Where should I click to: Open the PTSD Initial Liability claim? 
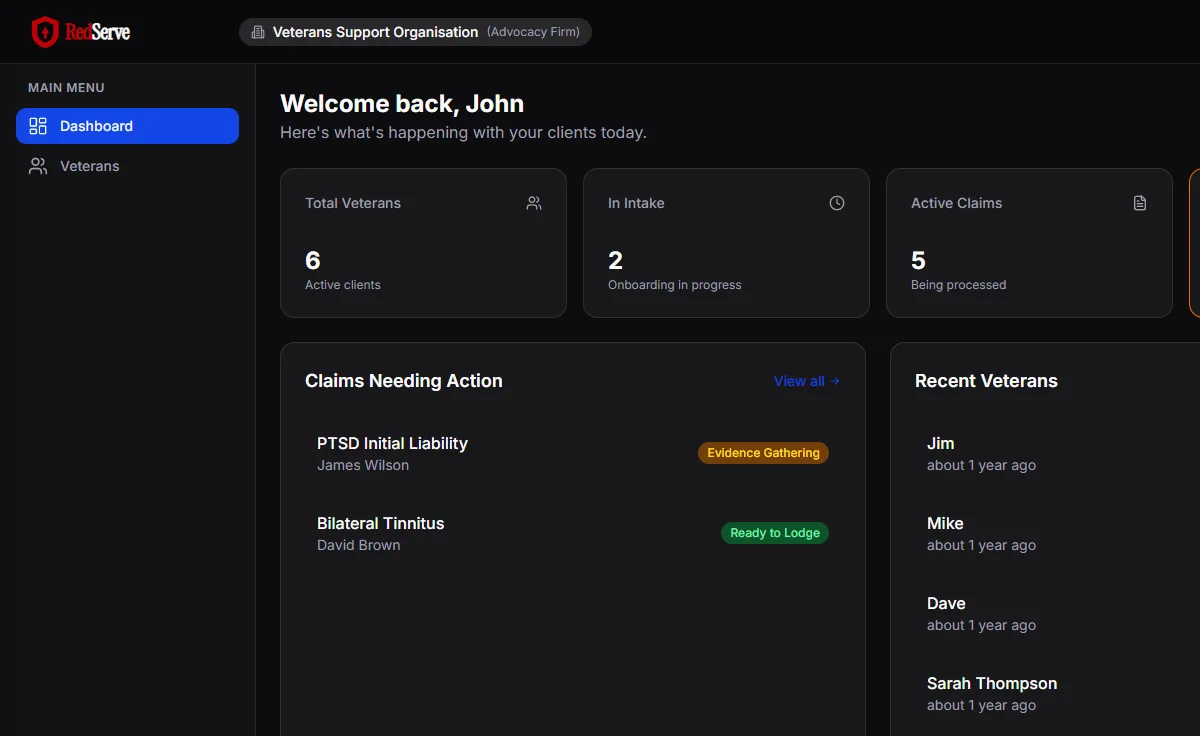tap(392, 443)
